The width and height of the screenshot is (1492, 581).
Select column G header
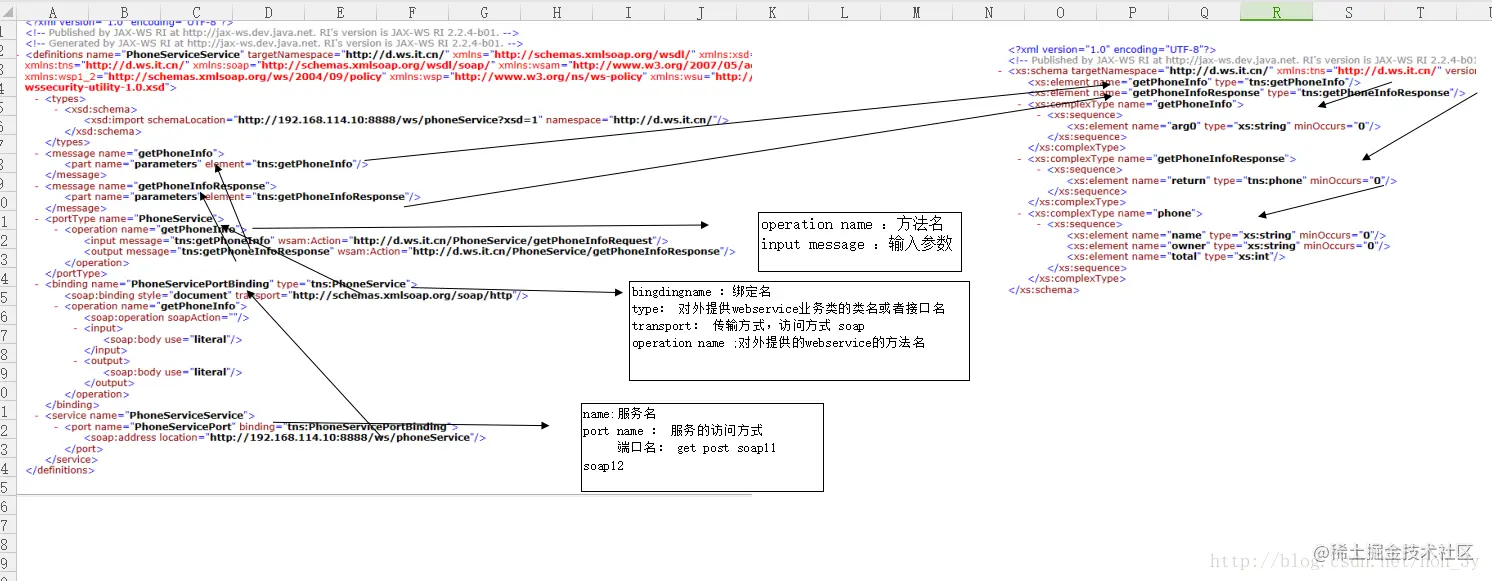(484, 11)
